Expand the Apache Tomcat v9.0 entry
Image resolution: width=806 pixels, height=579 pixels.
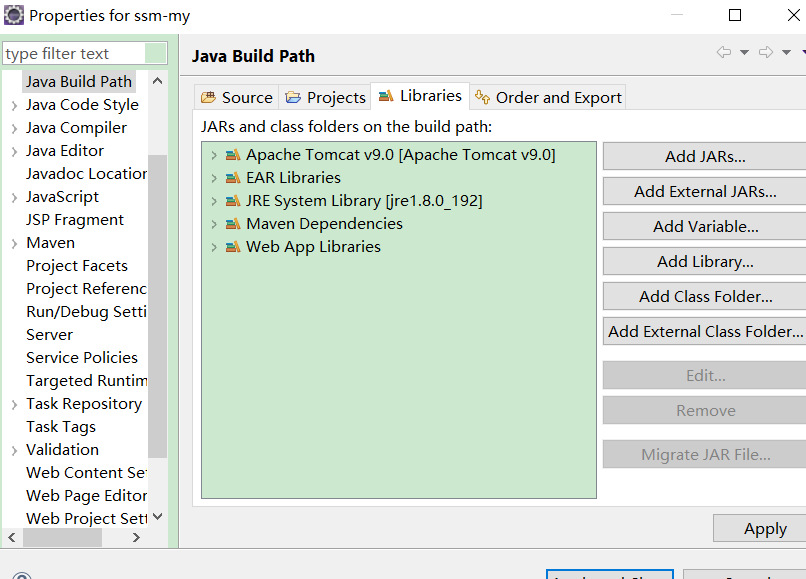214,155
